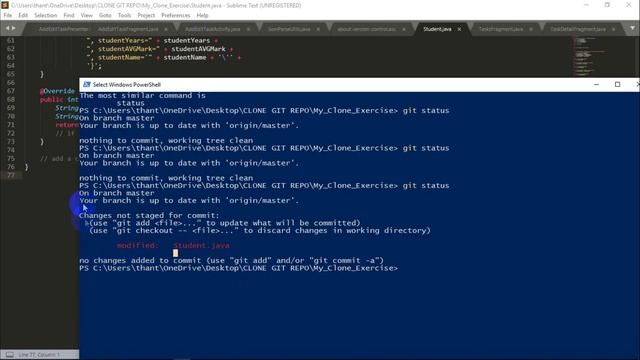Switch to the AddEditTaskActivity.java tab
This screenshot has height=360, width=640.
click(x=213, y=29)
